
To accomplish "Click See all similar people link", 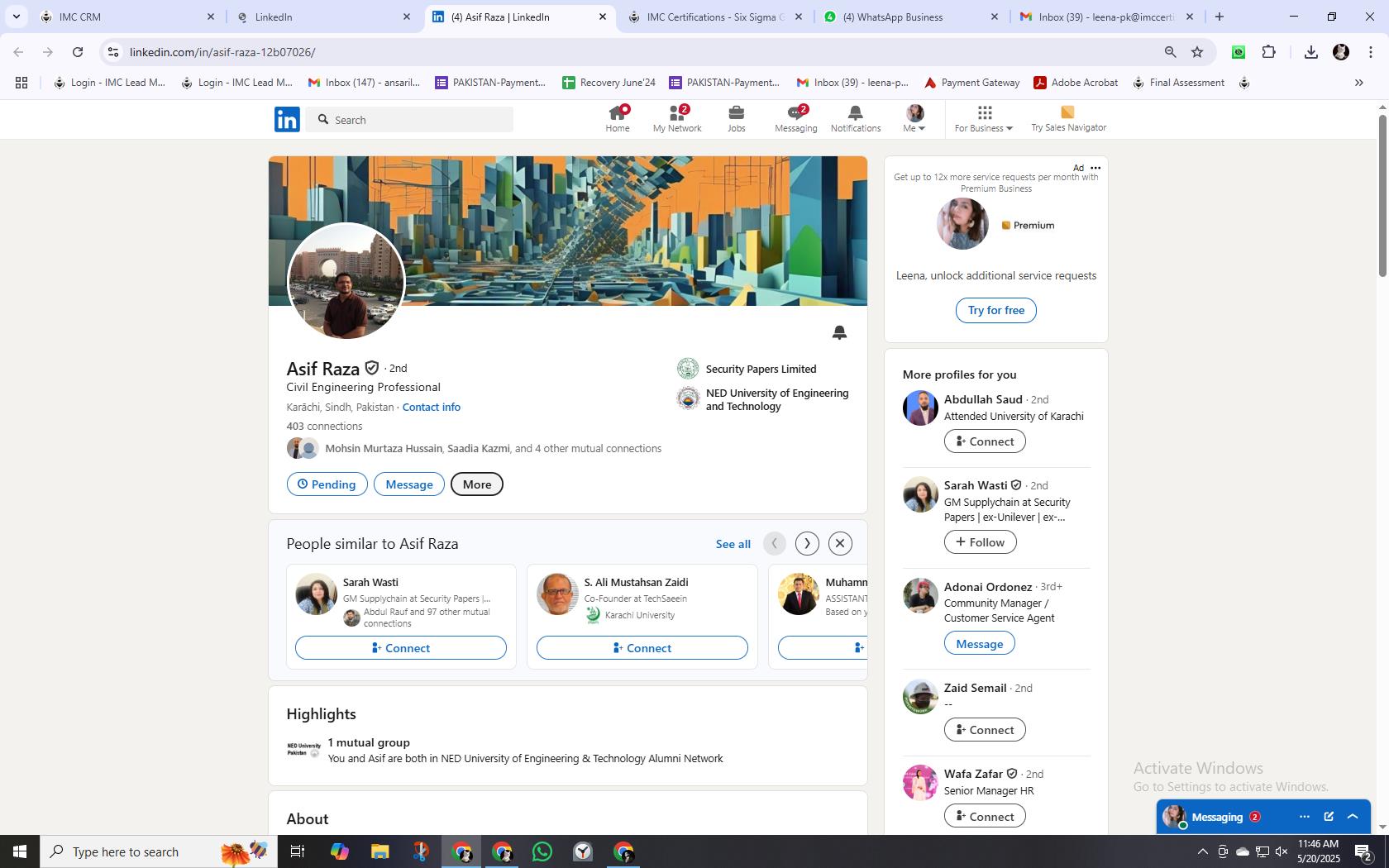I will click(x=733, y=544).
